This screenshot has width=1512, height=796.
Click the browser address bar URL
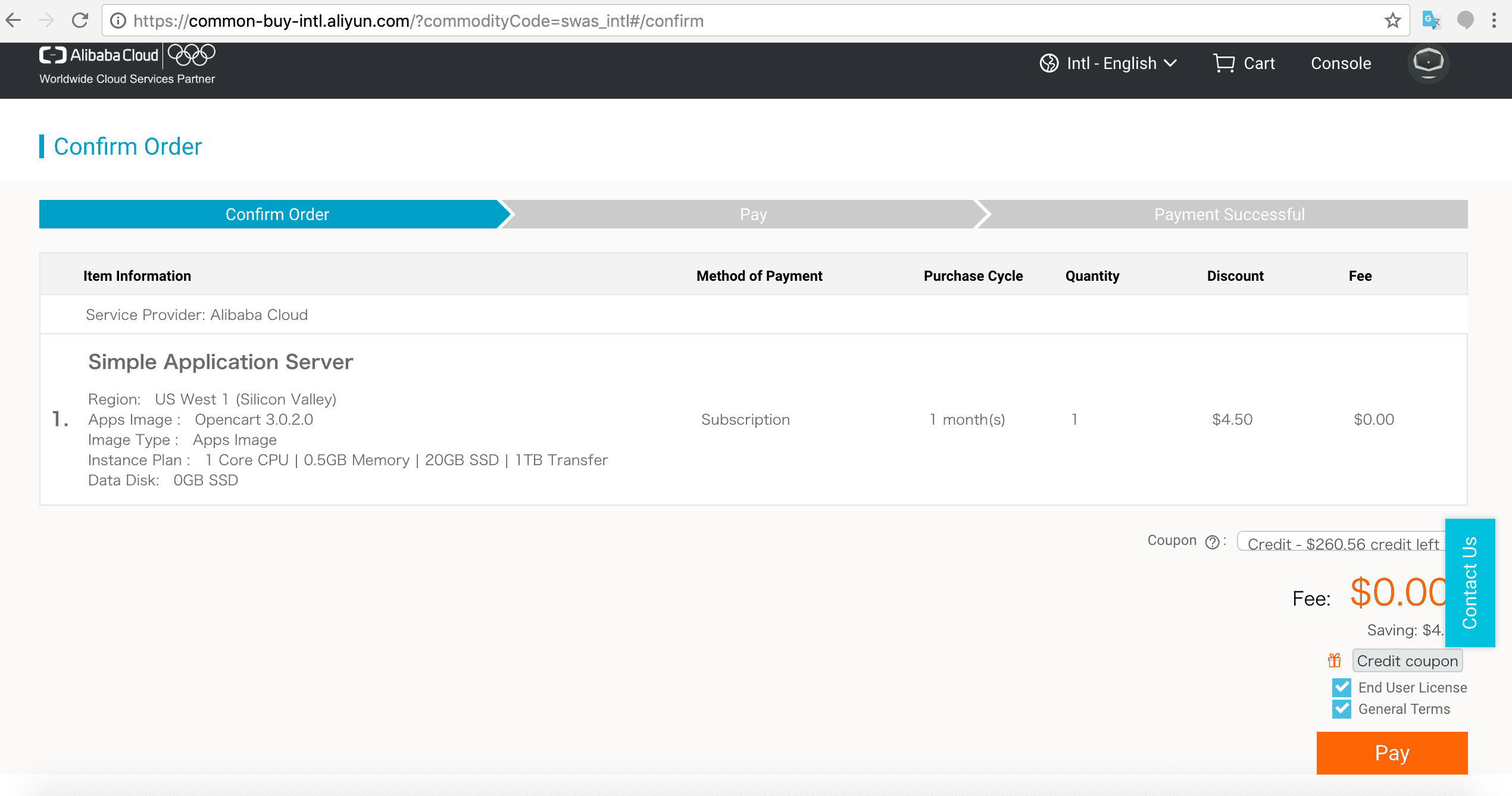point(417,21)
